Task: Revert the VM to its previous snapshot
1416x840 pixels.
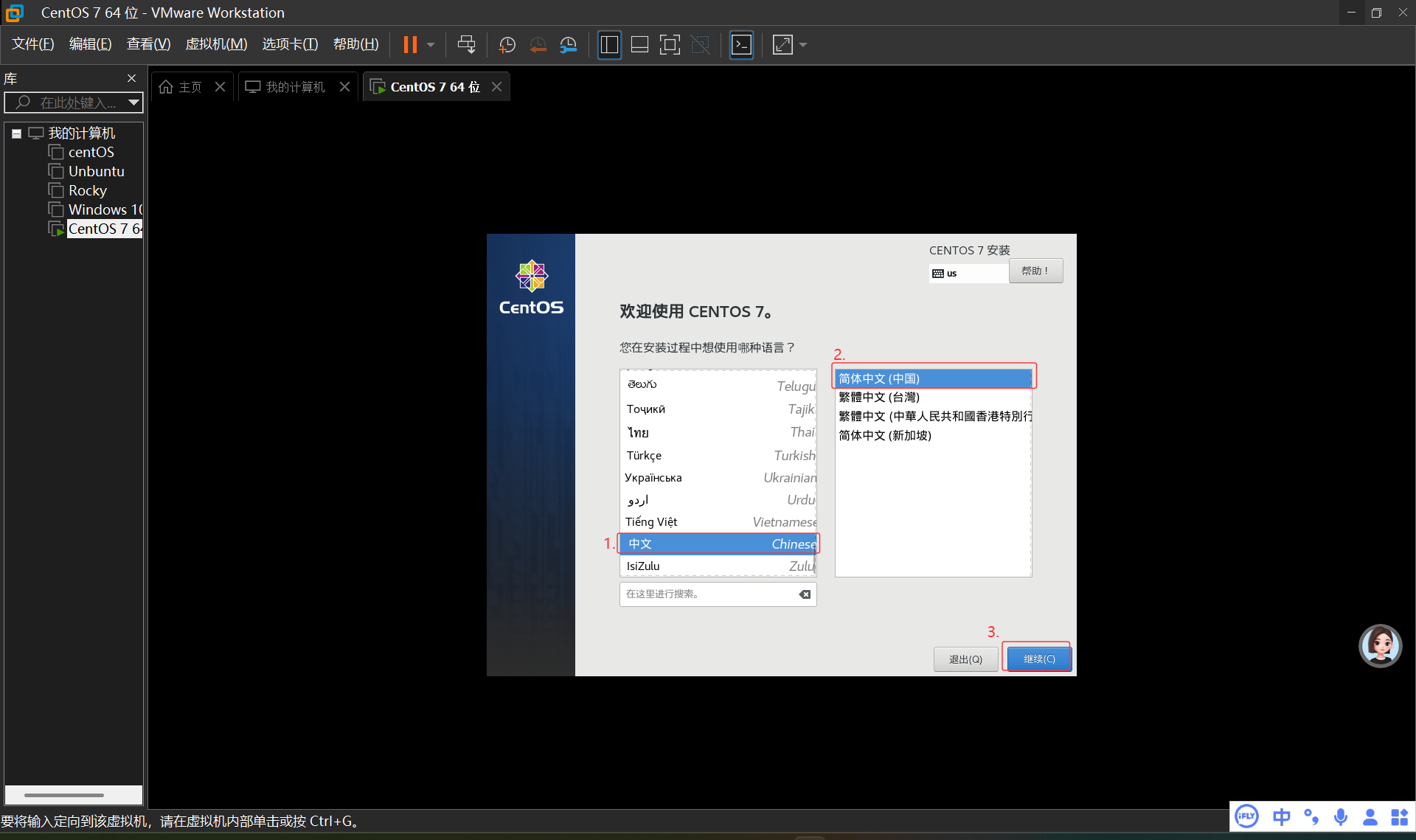Action: [538, 45]
